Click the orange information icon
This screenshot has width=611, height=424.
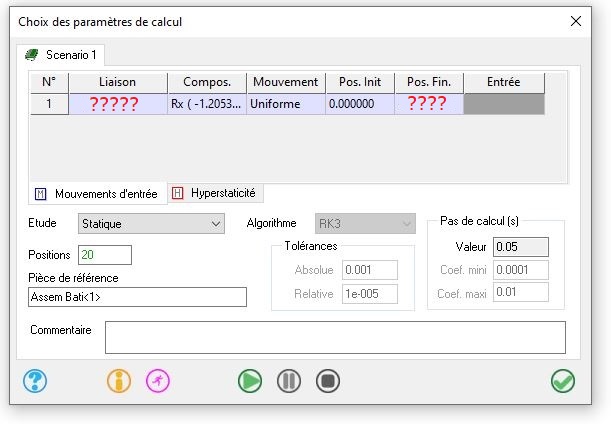pyautogui.click(x=119, y=381)
